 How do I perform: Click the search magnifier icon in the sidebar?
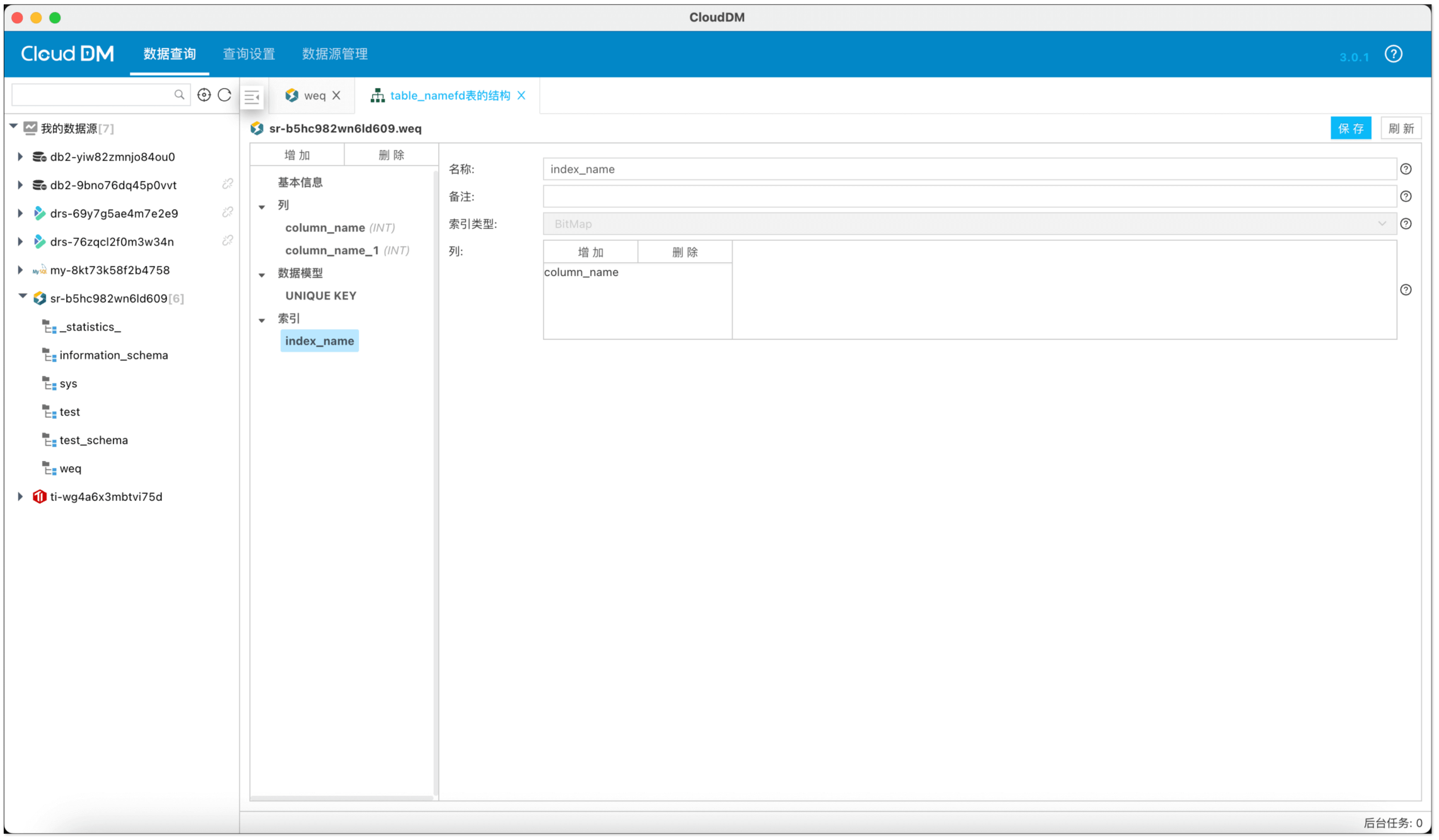(x=179, y=95)
